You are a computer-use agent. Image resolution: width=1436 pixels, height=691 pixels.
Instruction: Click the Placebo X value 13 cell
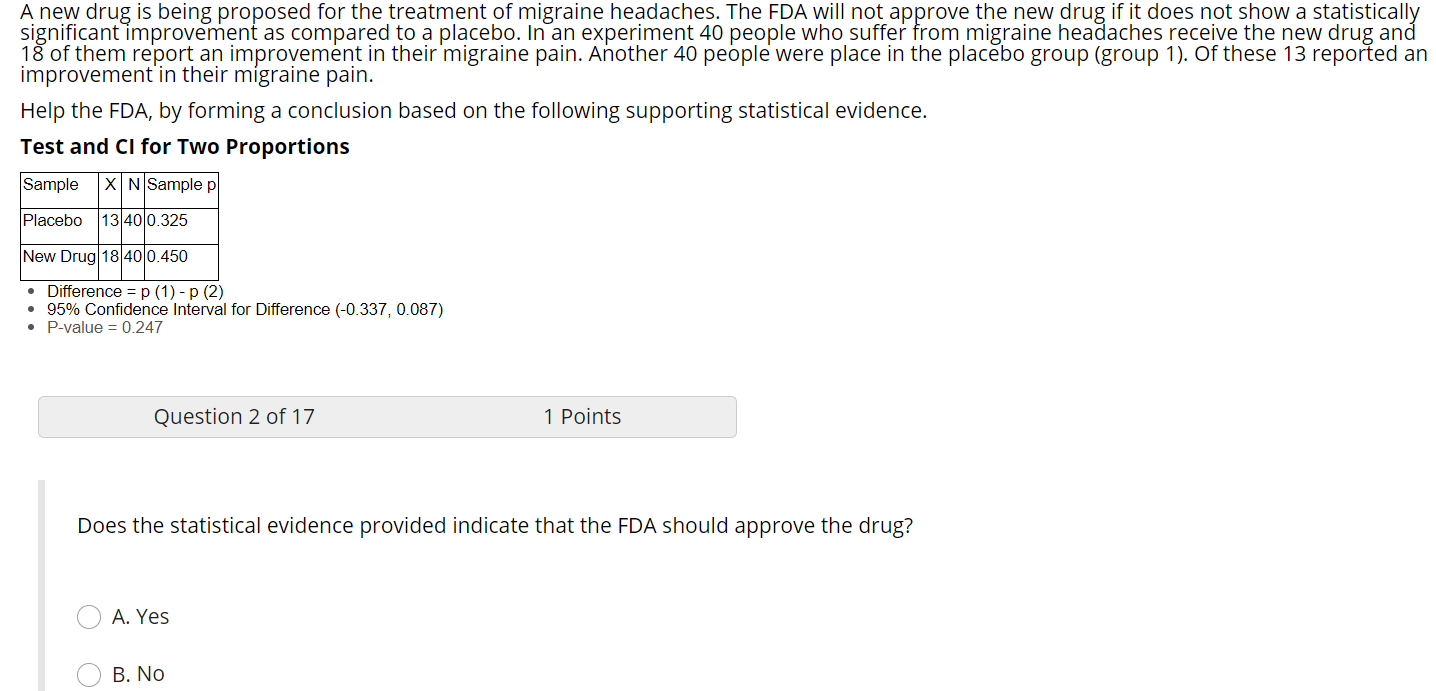110,221
